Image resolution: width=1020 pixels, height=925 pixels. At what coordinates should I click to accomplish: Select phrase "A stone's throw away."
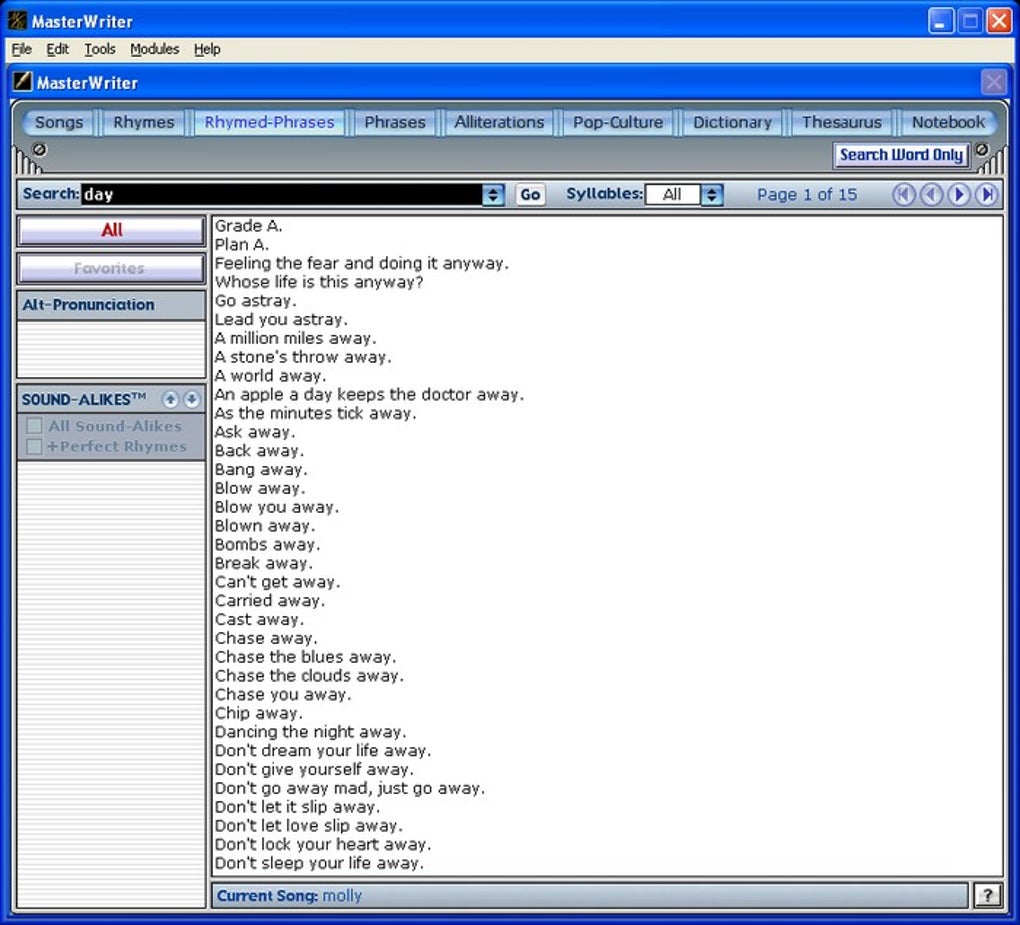303,357
